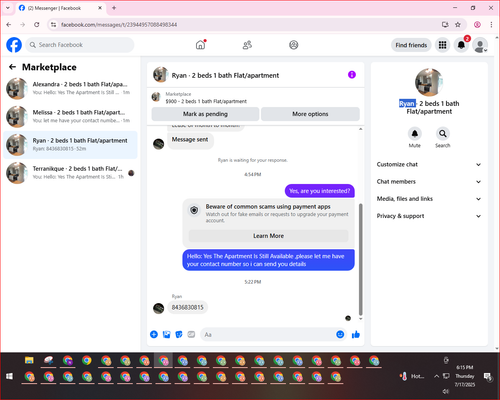500x400 pixels.
Task: Click the volume icon in system tray
Action: (446, 391)
